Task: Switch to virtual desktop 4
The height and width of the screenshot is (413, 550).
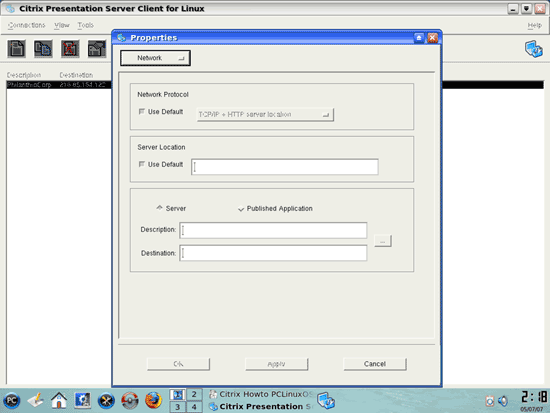Action: click(194, 407)
